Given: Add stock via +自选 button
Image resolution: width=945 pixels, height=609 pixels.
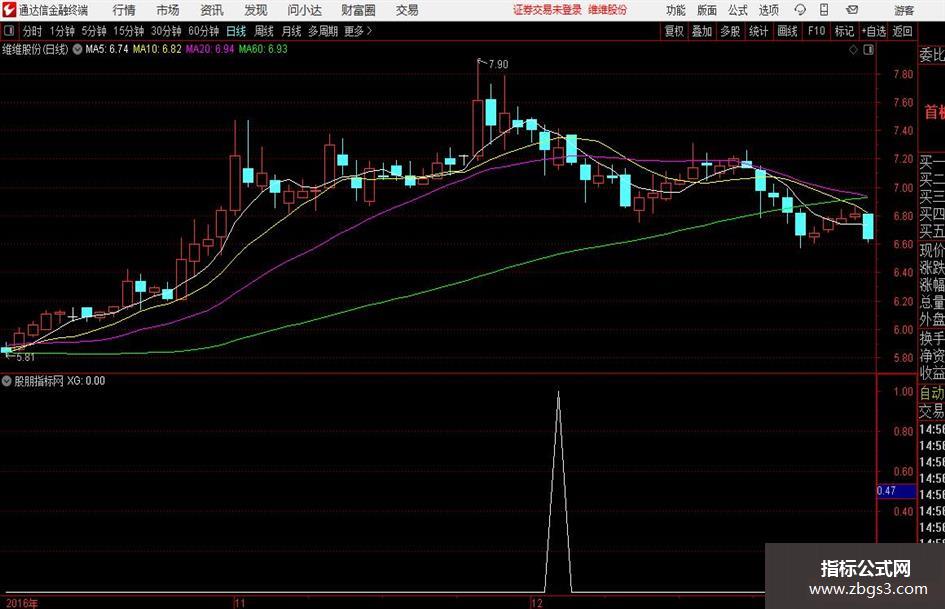Looking at the screenshot, I should pyautogui.click(x=873, y=31).
